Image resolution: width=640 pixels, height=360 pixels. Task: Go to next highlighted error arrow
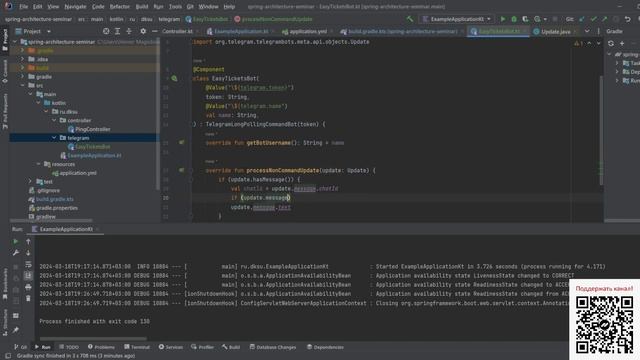tap(598, 43)
